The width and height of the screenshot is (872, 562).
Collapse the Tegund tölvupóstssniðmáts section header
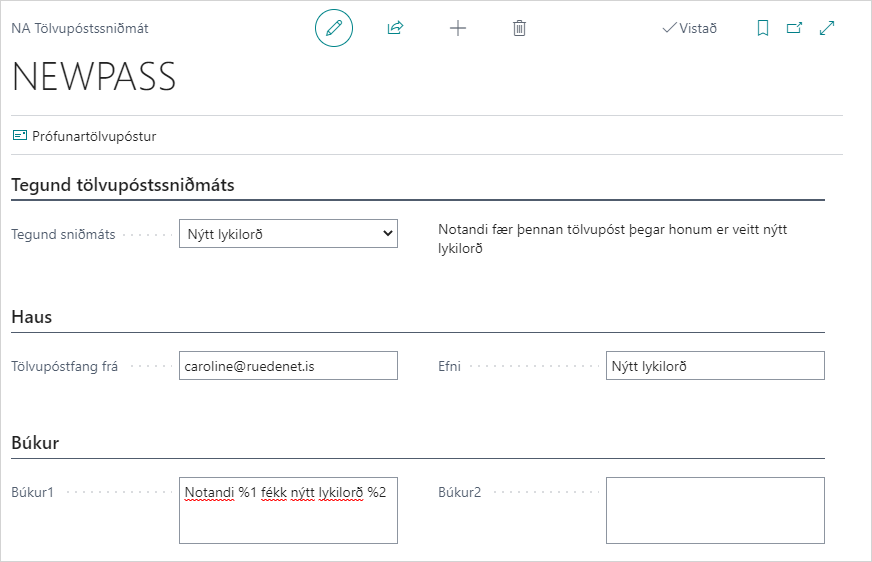[x=122, y=185]
